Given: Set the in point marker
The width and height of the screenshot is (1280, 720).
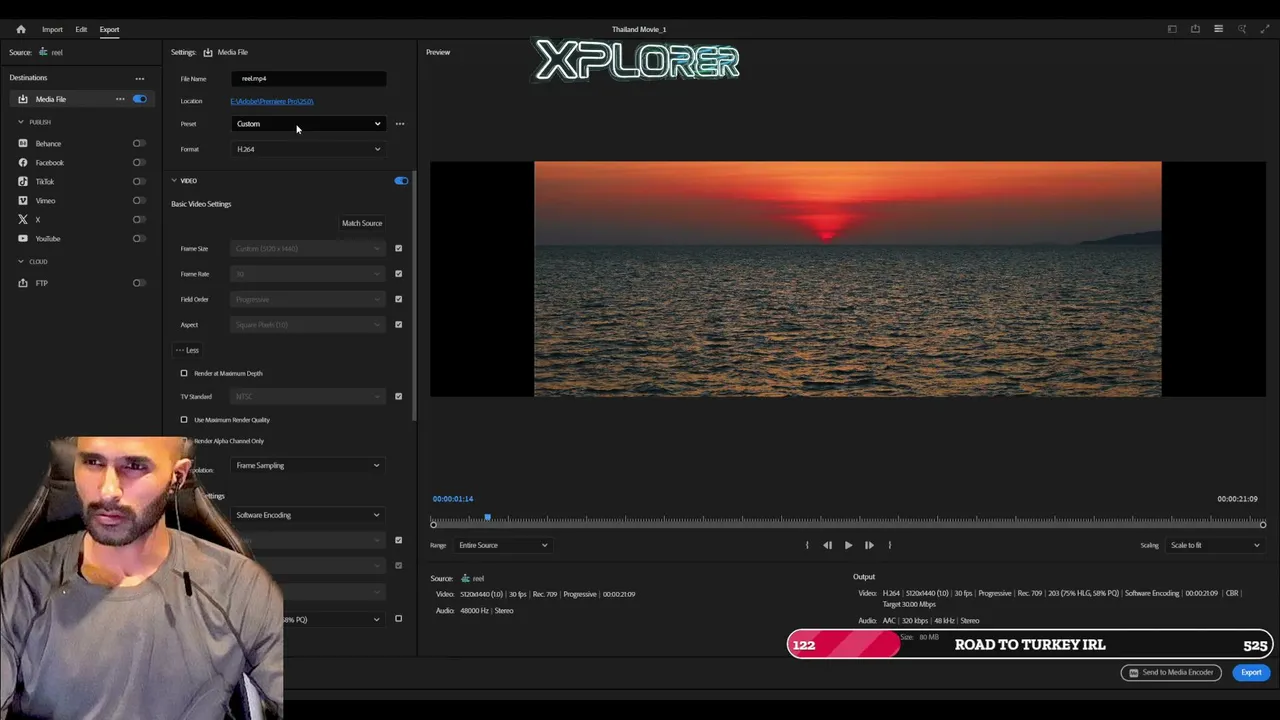Looking at the screenshot, I should [x=807, y=545].
